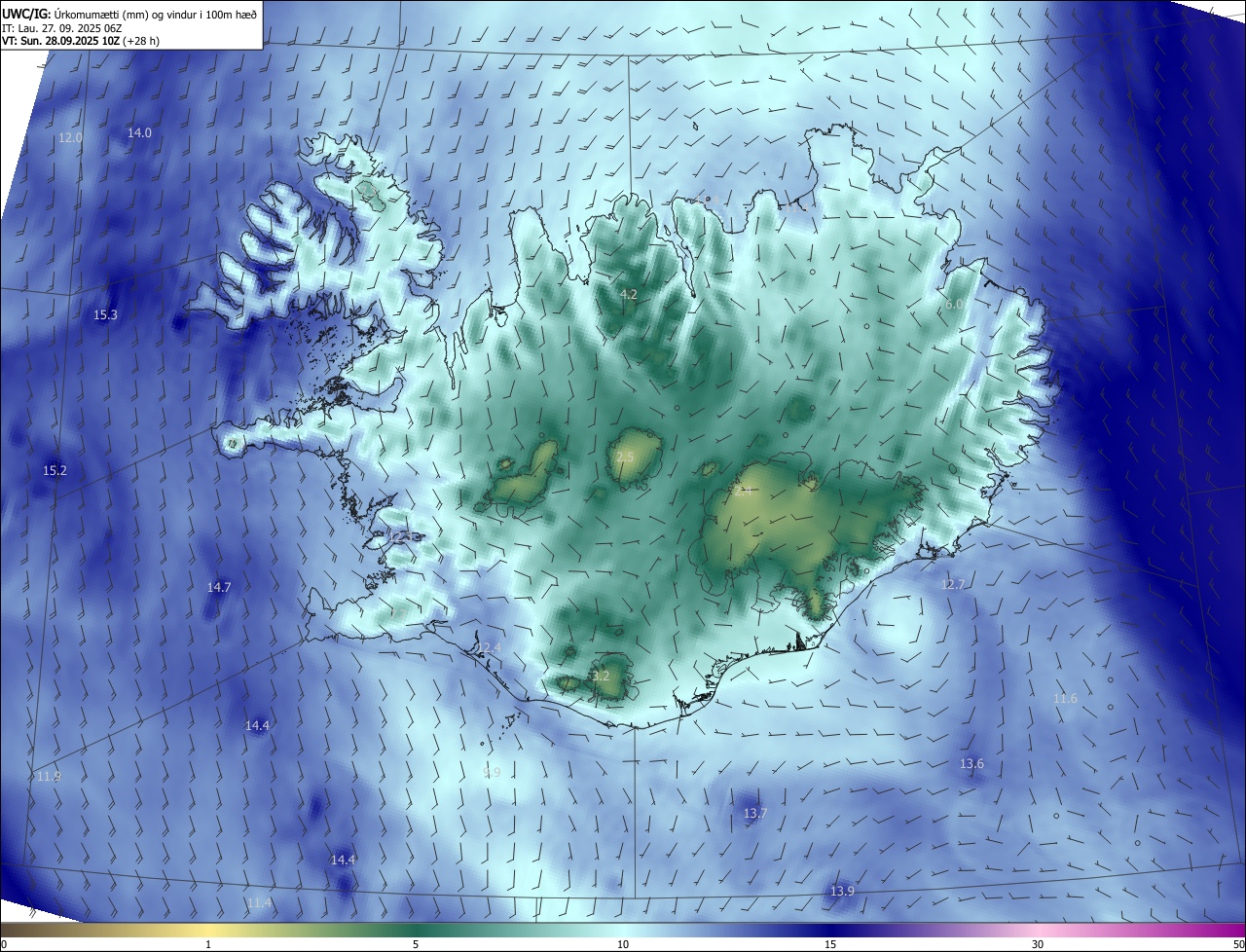Viewport: 1246px width, 952px height.
Task: Click the 13.6 value label
Action: pos(972,764)
